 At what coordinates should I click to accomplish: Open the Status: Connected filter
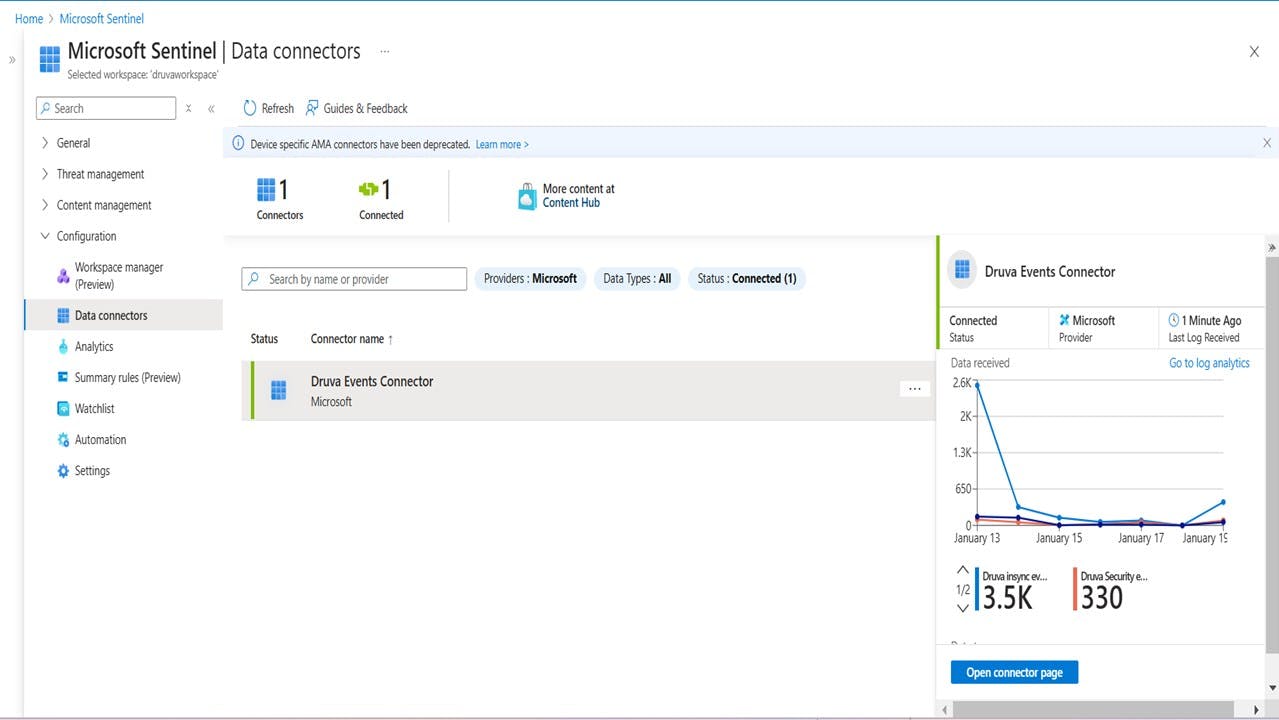point(747,279)
